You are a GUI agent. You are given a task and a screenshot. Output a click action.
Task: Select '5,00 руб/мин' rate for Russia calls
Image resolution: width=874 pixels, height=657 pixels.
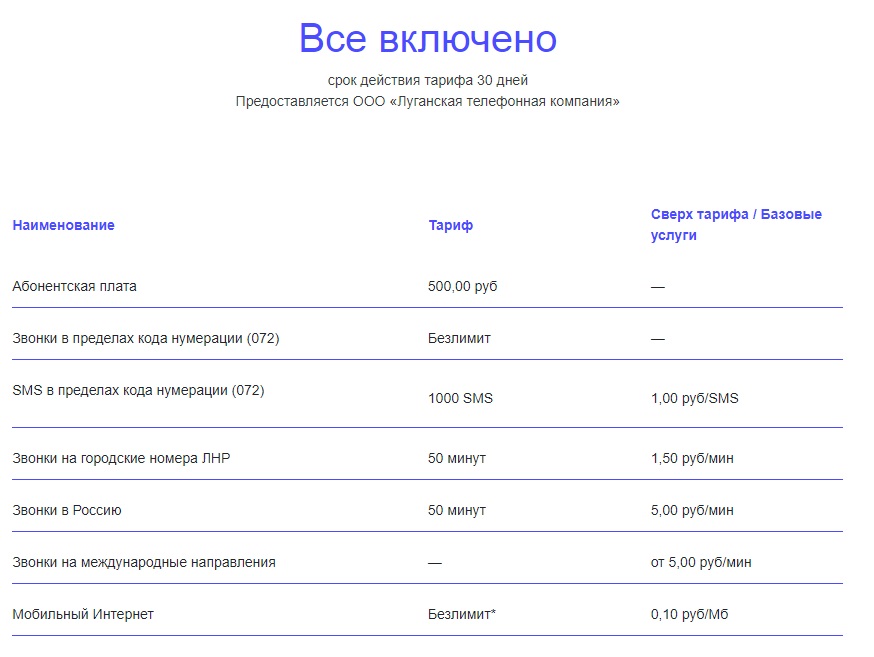692,510
